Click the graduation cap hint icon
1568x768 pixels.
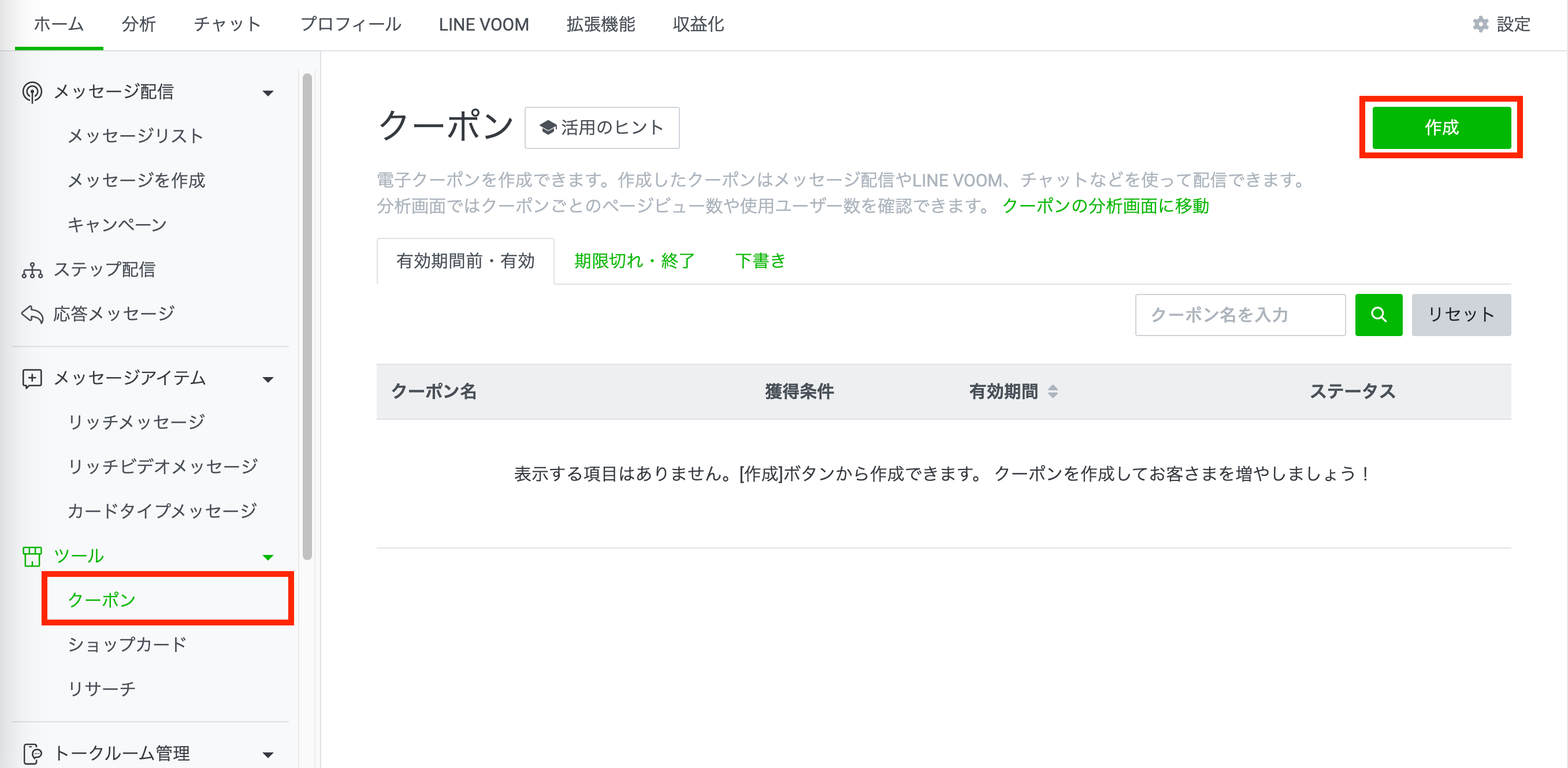click(x=548, y=127)
